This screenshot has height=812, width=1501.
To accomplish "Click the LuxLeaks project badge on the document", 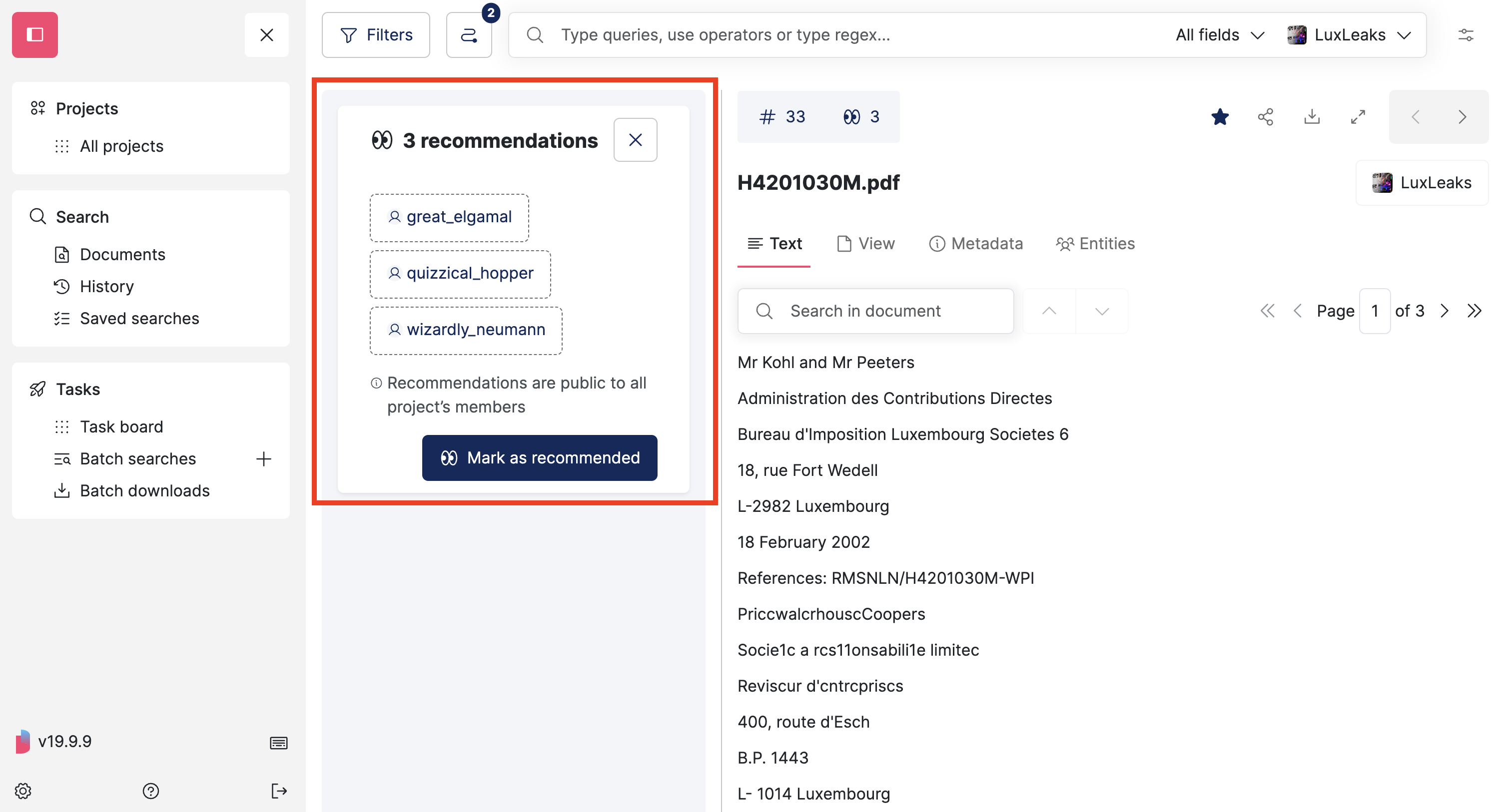I will pos(1422,183).
